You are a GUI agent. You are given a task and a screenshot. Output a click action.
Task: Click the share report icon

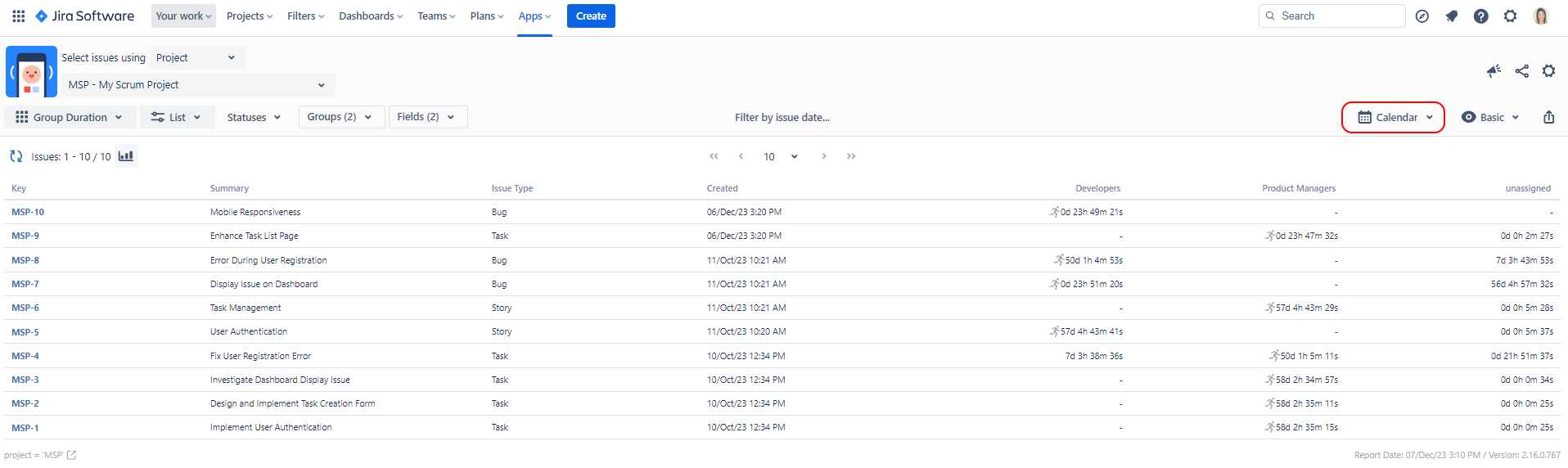(1521, 71)
